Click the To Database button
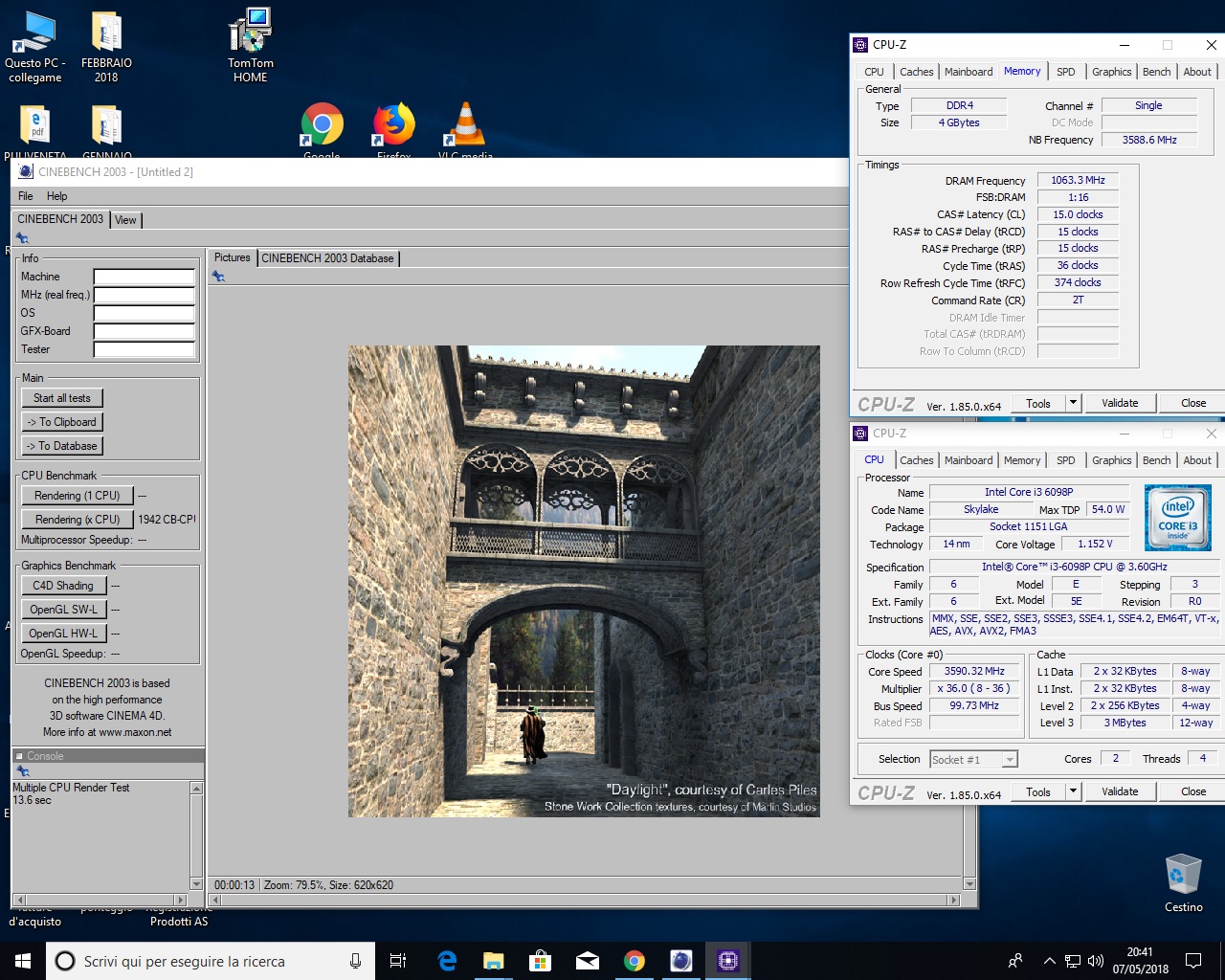 (62, 446)
